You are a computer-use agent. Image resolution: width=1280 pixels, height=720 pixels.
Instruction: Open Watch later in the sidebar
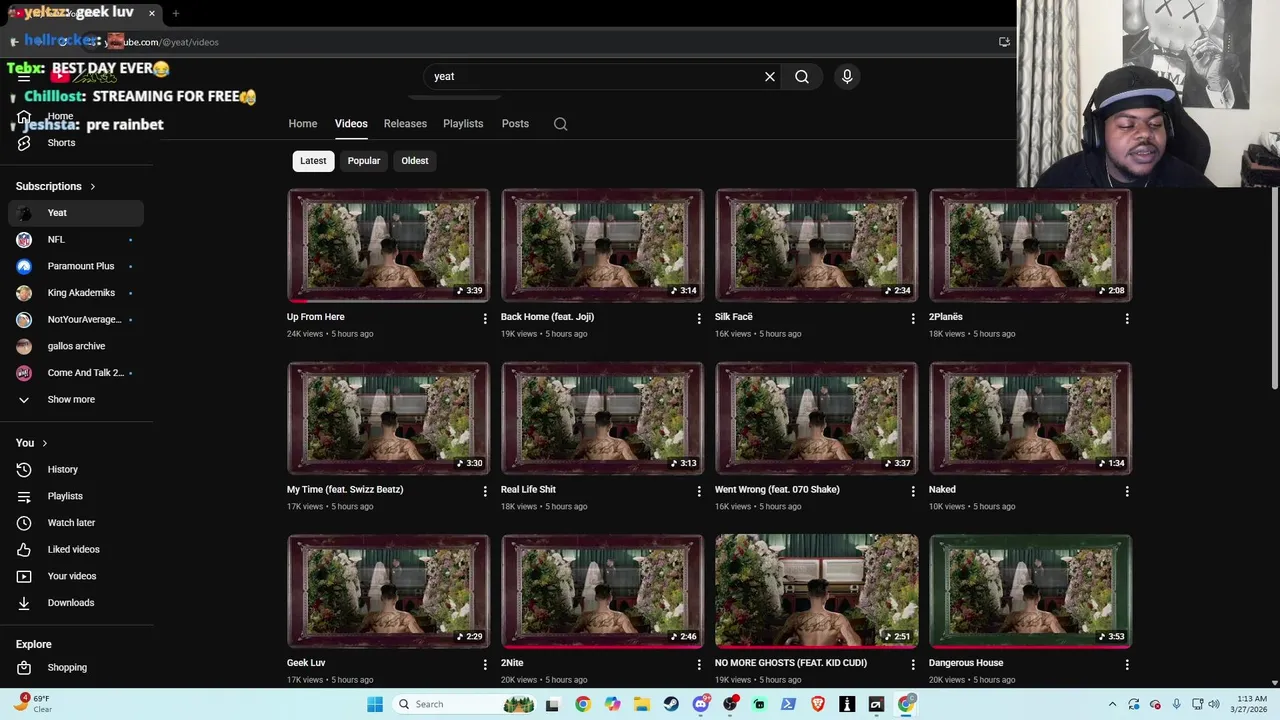(x=76, y=522)
